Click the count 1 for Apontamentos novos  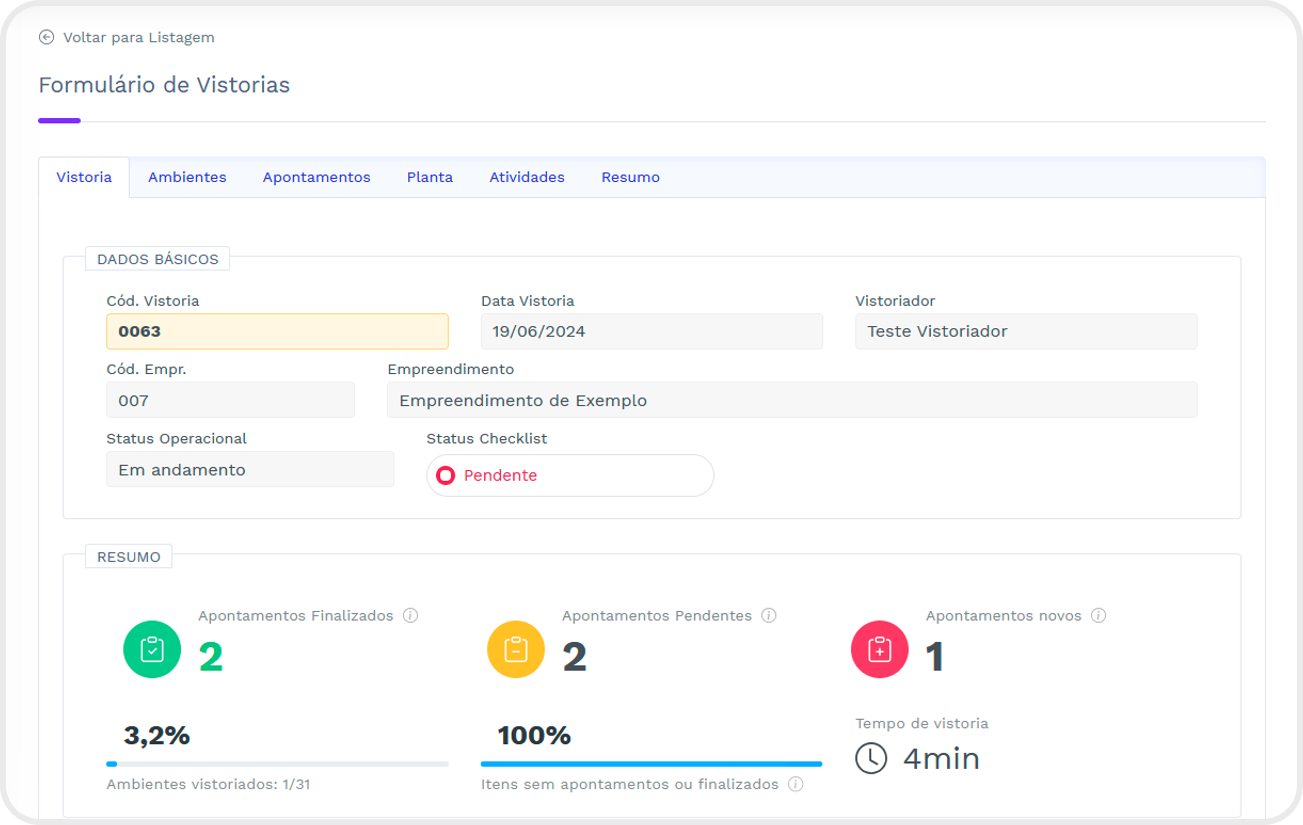pos(935,657)
